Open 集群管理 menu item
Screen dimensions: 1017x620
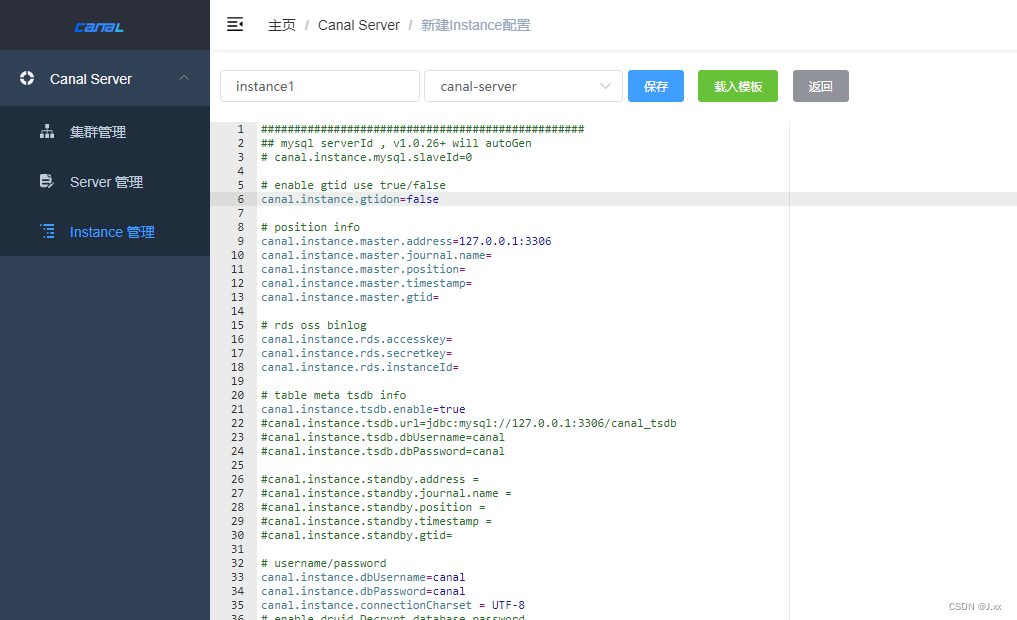coord(105,132)
